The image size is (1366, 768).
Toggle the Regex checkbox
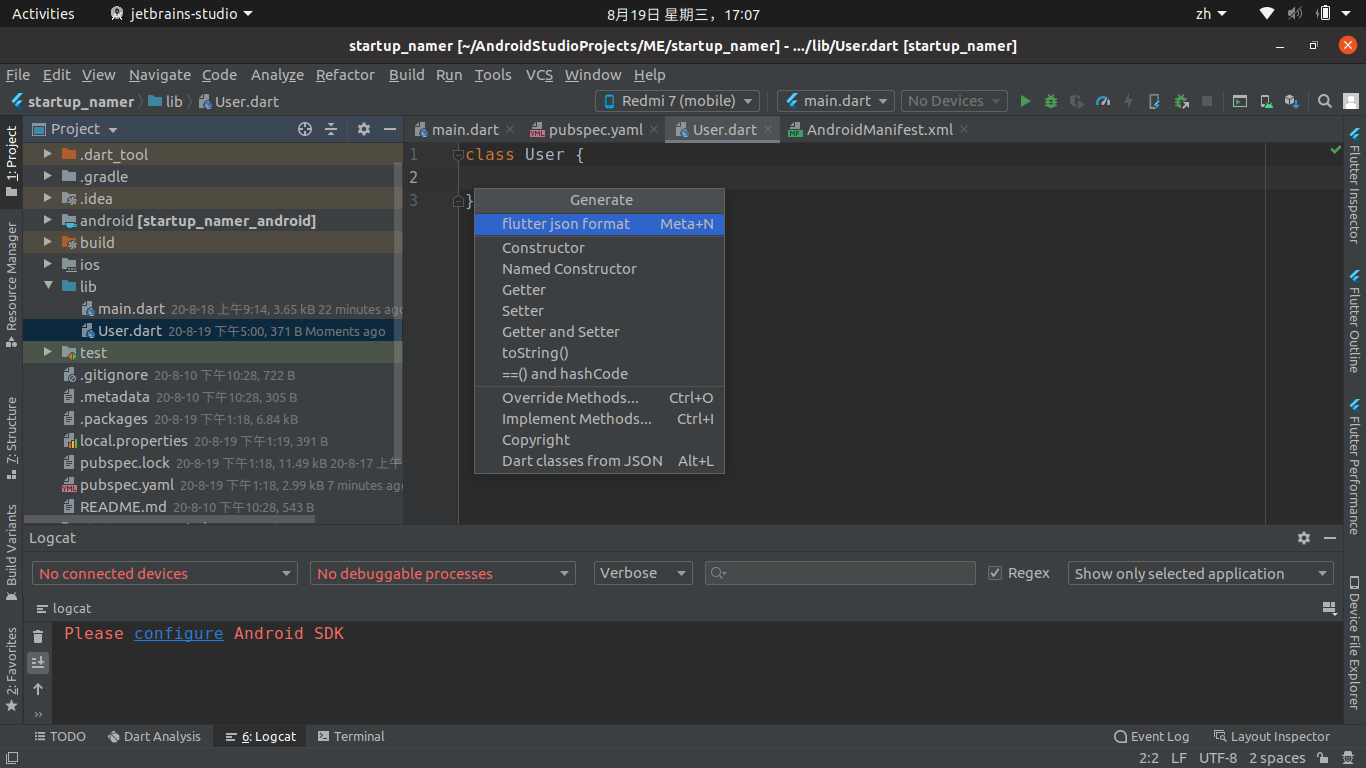point(995,573)
